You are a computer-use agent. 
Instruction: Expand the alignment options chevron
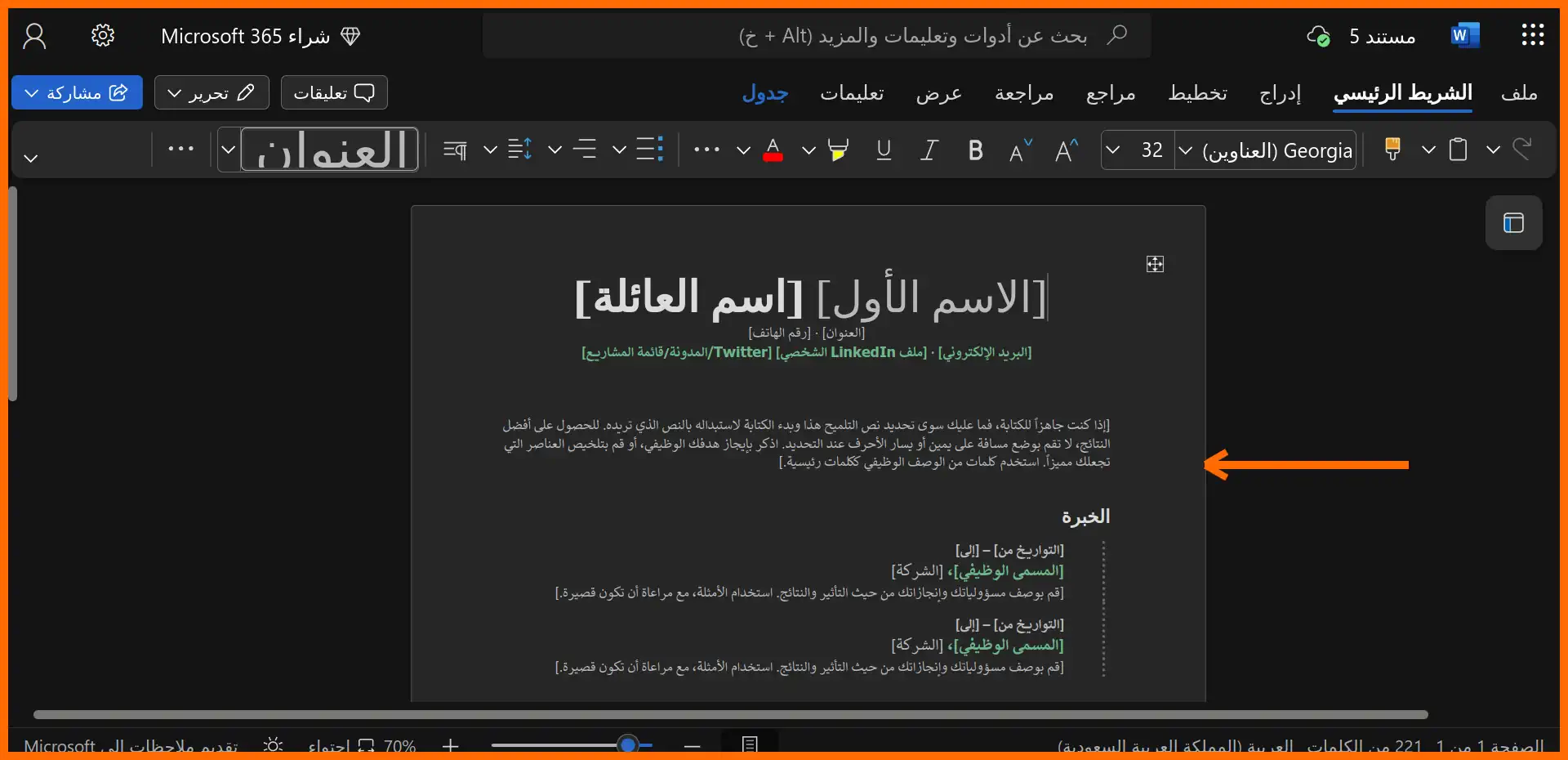pos(555,150)
